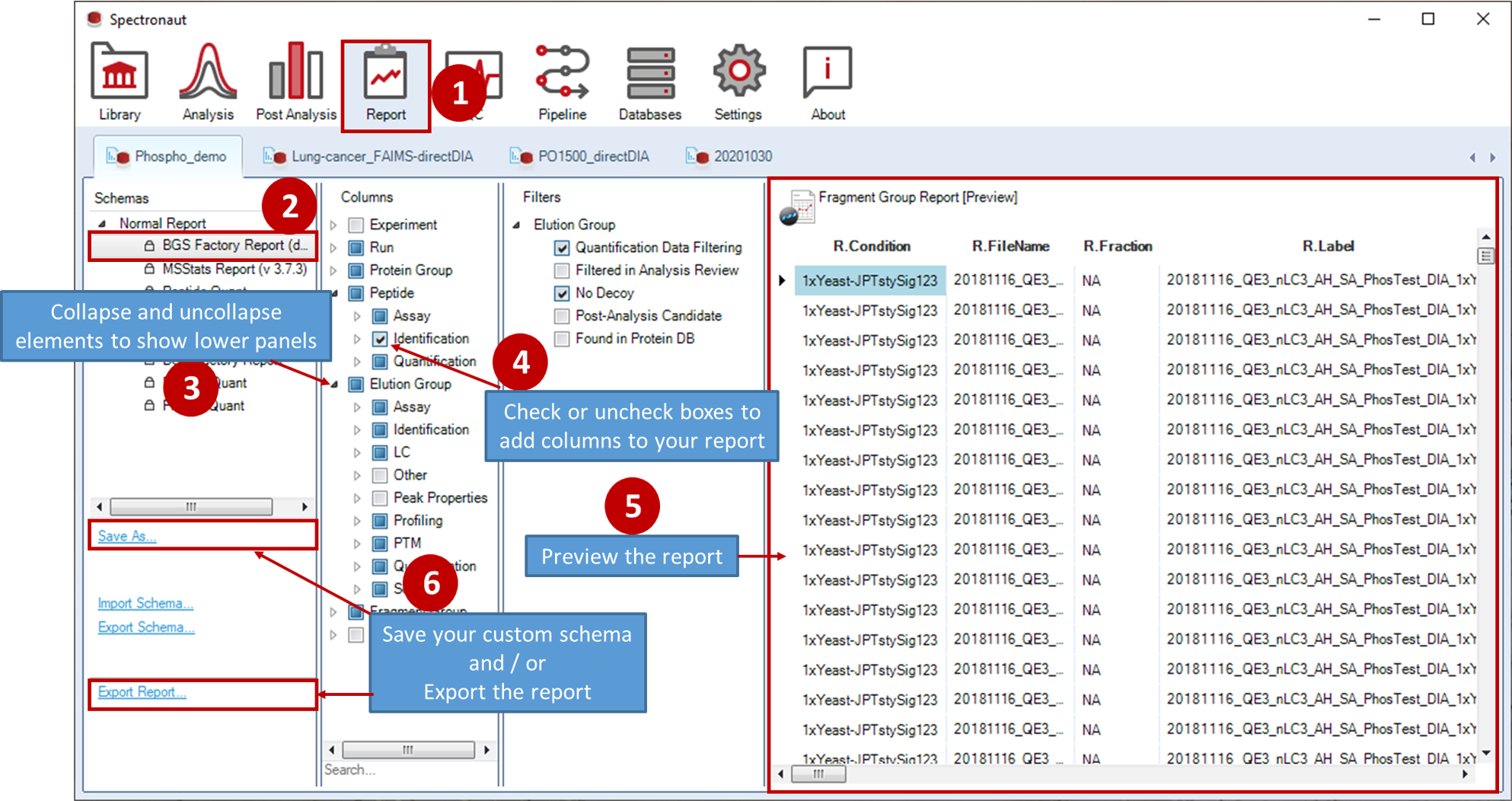Image resolution: width=1512 pixels, height=801 pixels.
Task: Expand the Protein Group column node
Action: (333, 271)
